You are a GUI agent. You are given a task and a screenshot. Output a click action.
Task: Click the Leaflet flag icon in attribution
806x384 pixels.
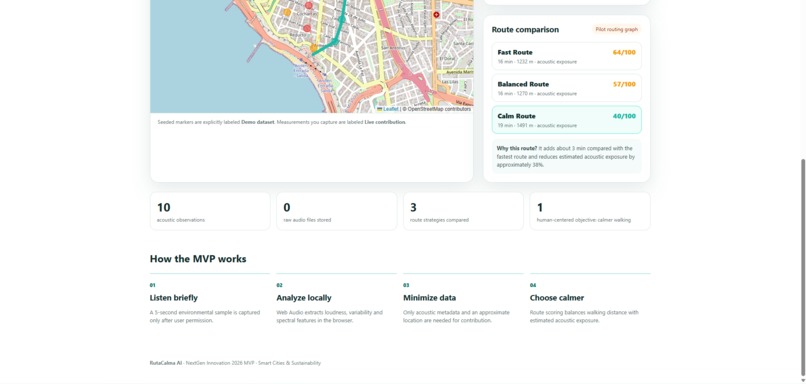click(x=380, y=109)
